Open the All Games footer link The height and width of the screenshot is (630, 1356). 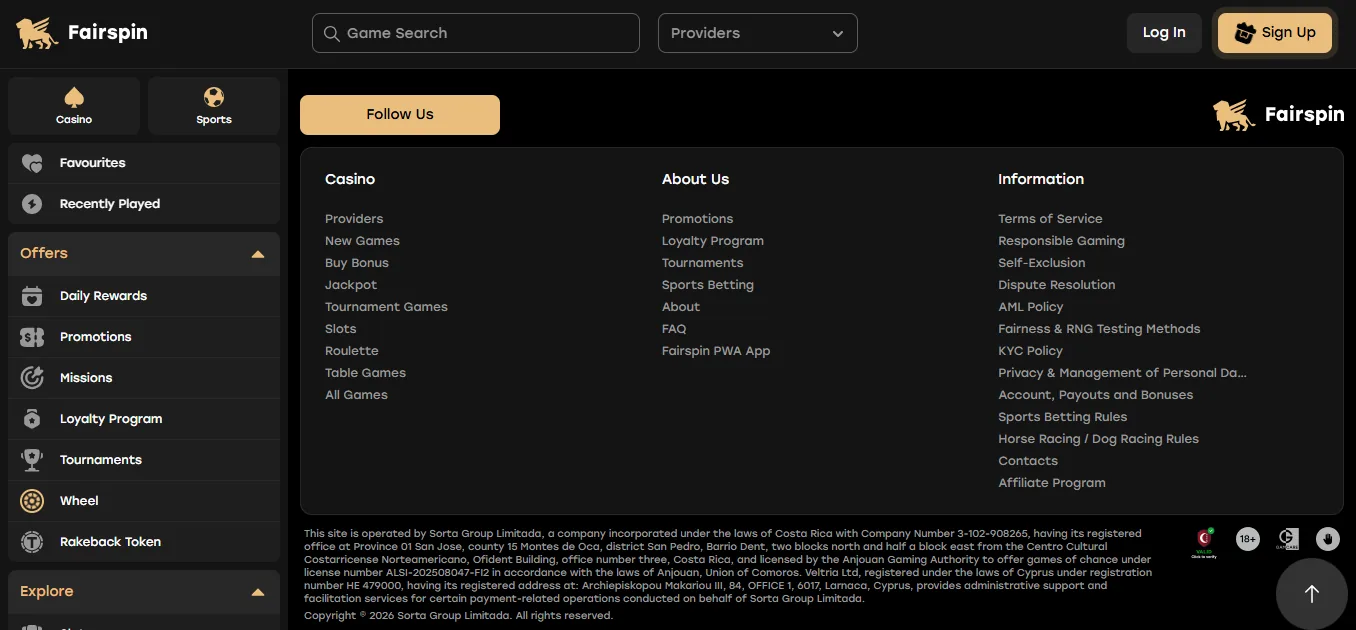pyautogui.click(x=356, y=395)
